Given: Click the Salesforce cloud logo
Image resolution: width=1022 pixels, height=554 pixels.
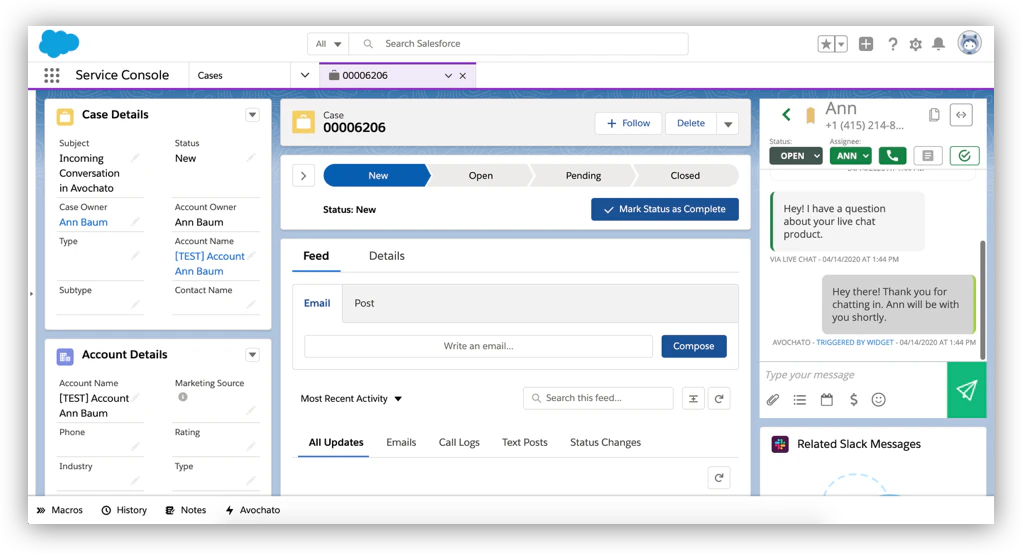Looking at the screenshot, I should 59,43.
